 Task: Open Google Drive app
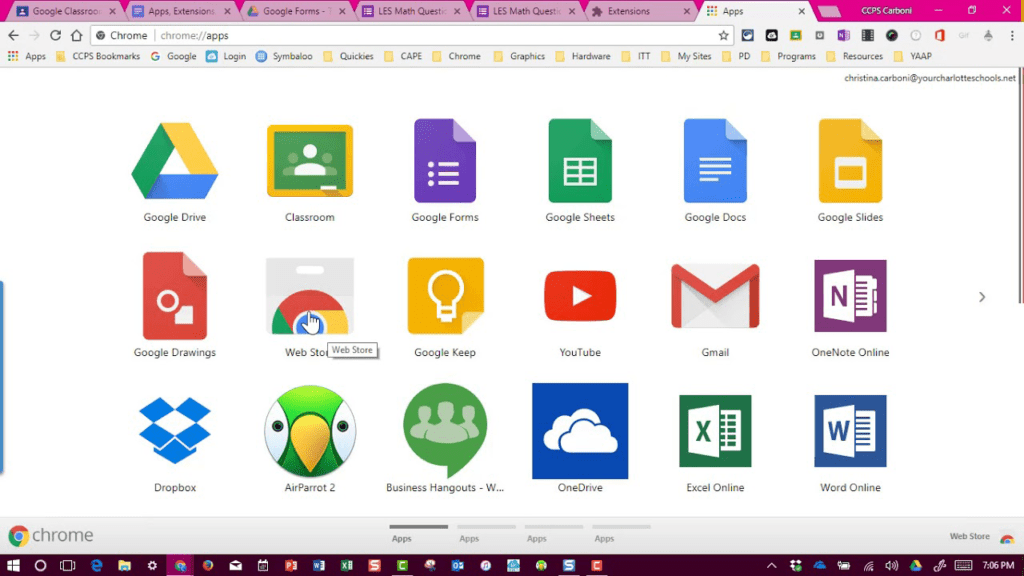coord(175,160)
